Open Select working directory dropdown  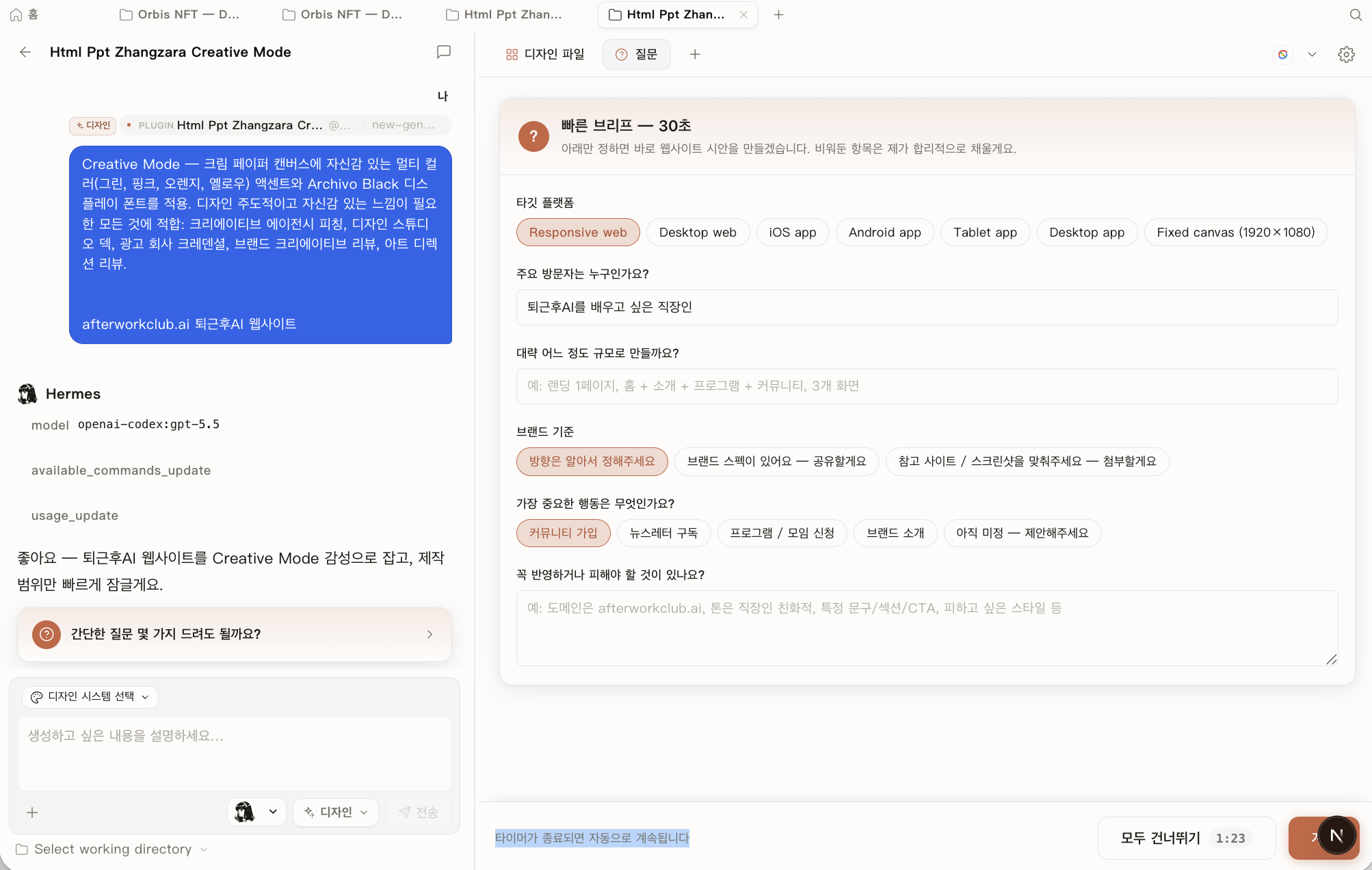tap(112, 849)
